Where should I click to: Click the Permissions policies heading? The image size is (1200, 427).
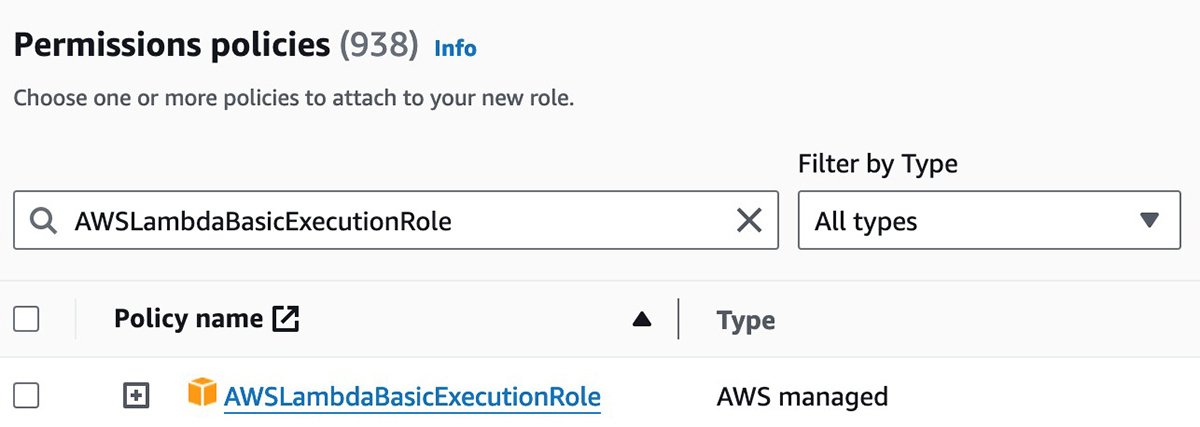tap(171, 45)
